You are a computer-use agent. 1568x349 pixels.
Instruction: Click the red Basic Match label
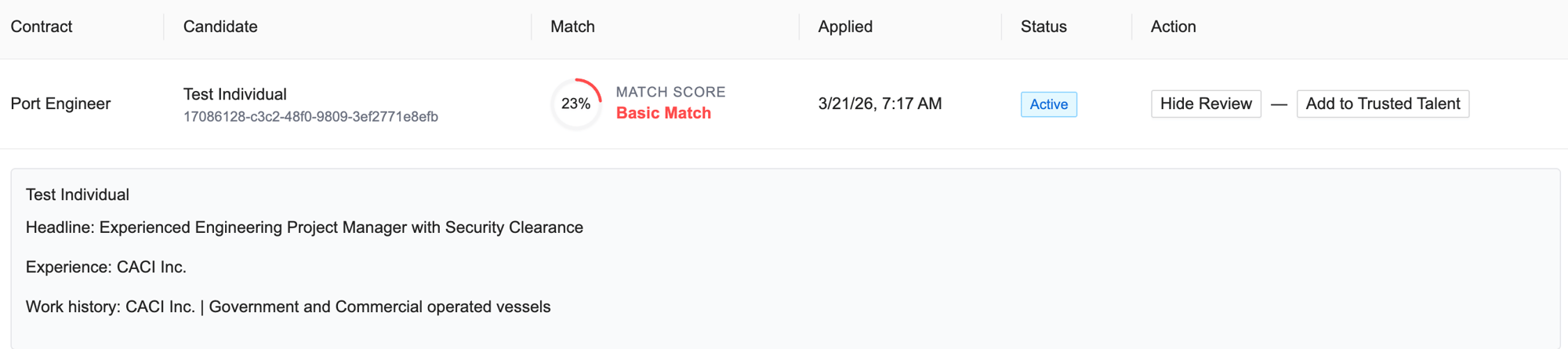coord(663,113)
